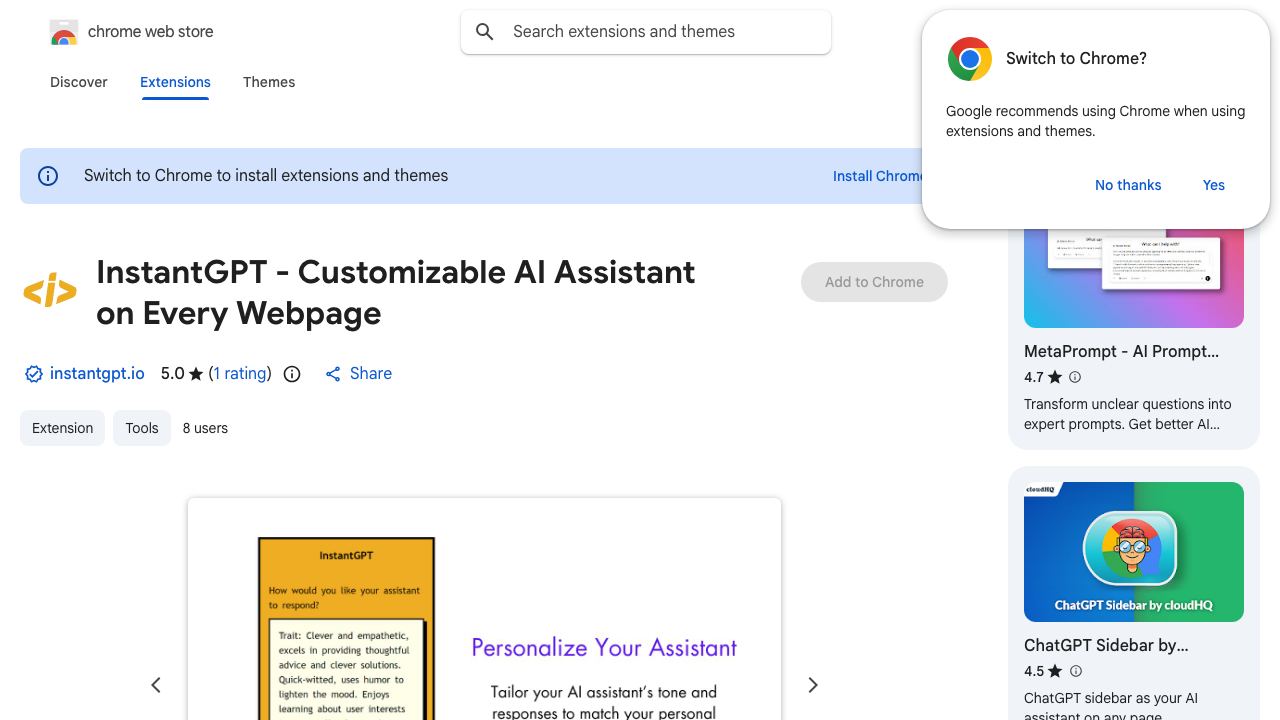Click Yes in Switch to Chrome popup
This screenshot has width=1280, height=720.
[x=1214, y=185]
